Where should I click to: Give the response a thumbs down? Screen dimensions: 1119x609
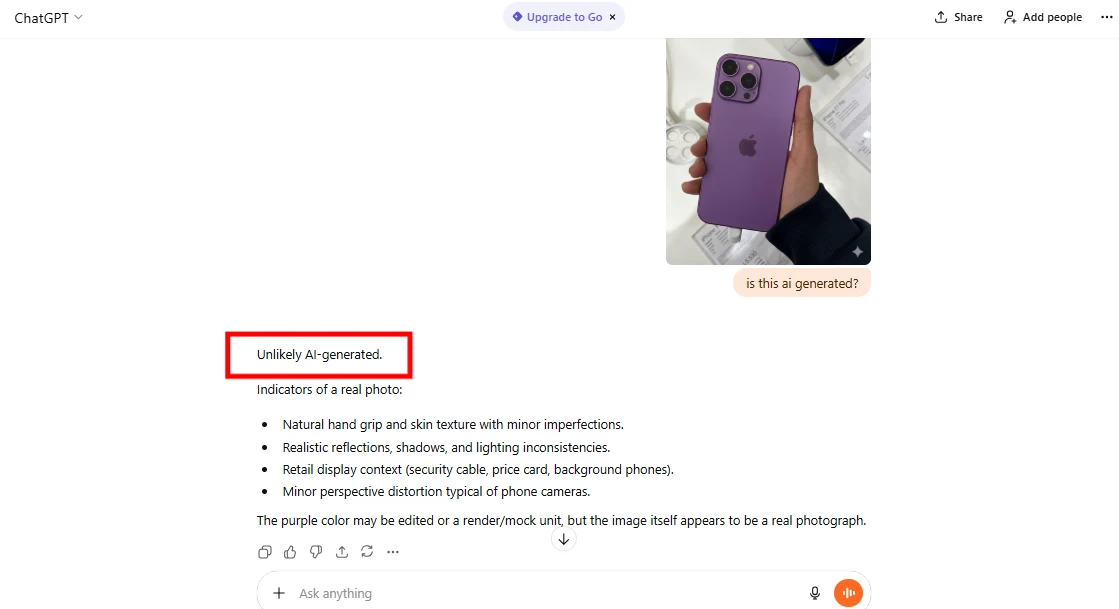[315, 552]
